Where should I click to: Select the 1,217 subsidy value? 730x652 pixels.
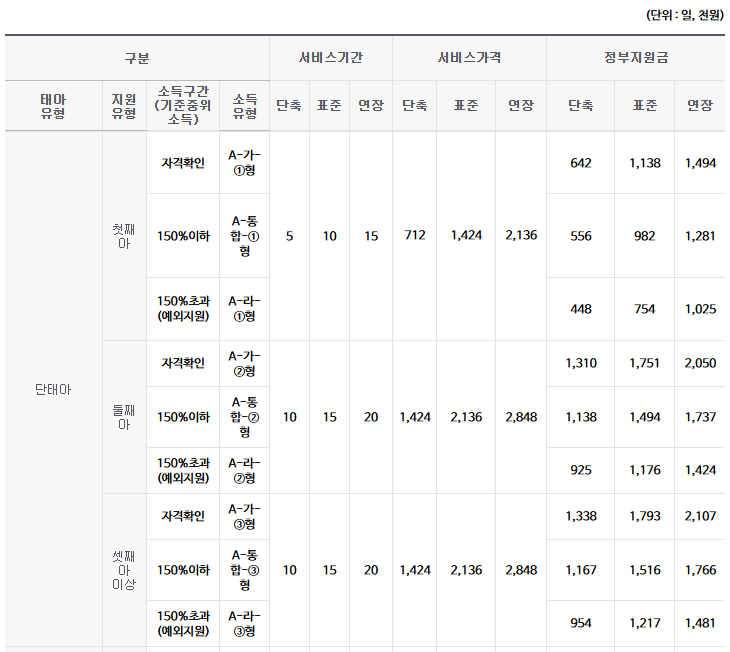(644, 624)
